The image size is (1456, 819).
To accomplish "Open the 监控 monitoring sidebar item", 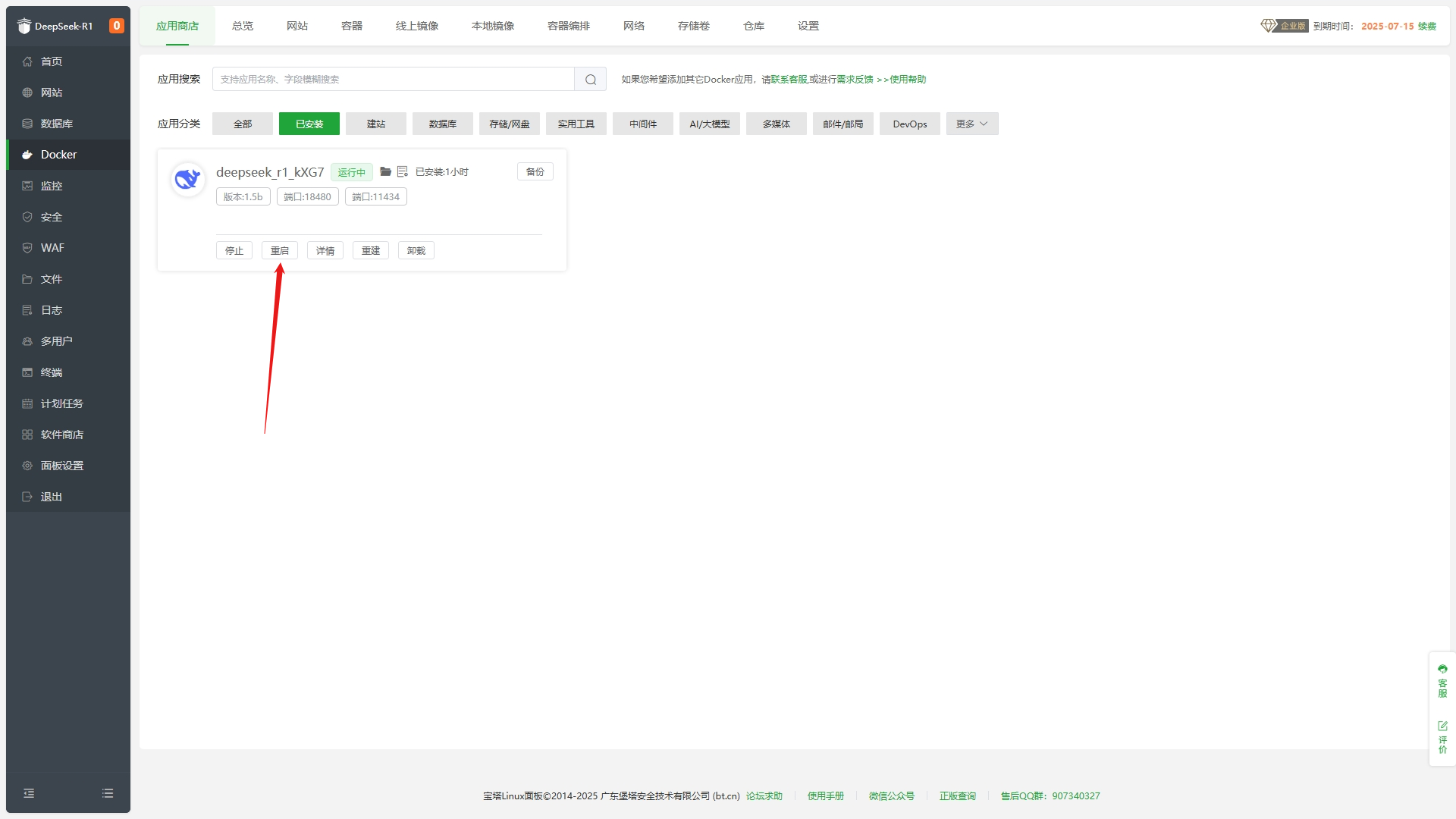I will coord(68,186).
